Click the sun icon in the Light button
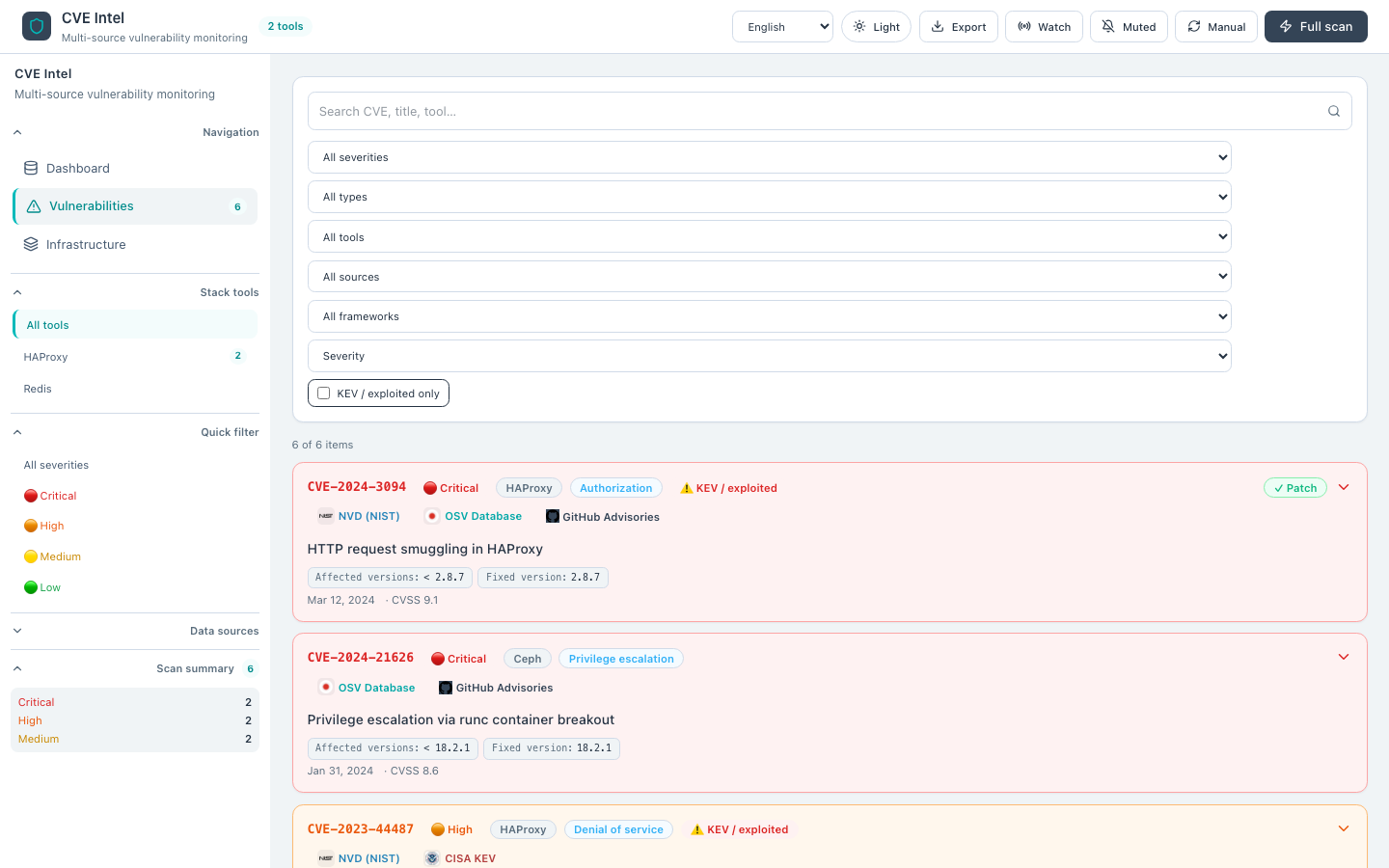Viewport: 1389px width, 868px height. tap(859, 26)
